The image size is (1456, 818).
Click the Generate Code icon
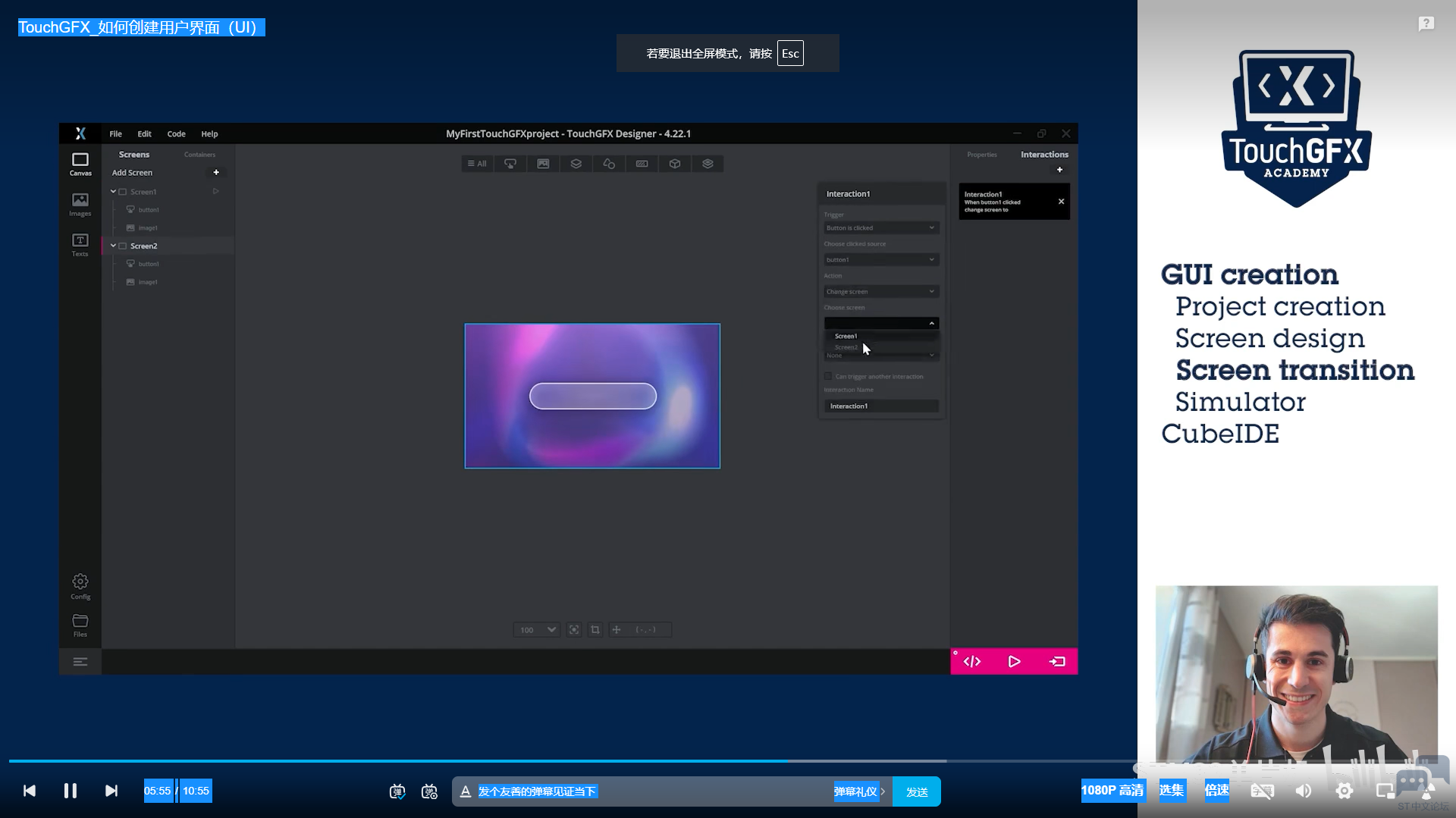[972, 662]
